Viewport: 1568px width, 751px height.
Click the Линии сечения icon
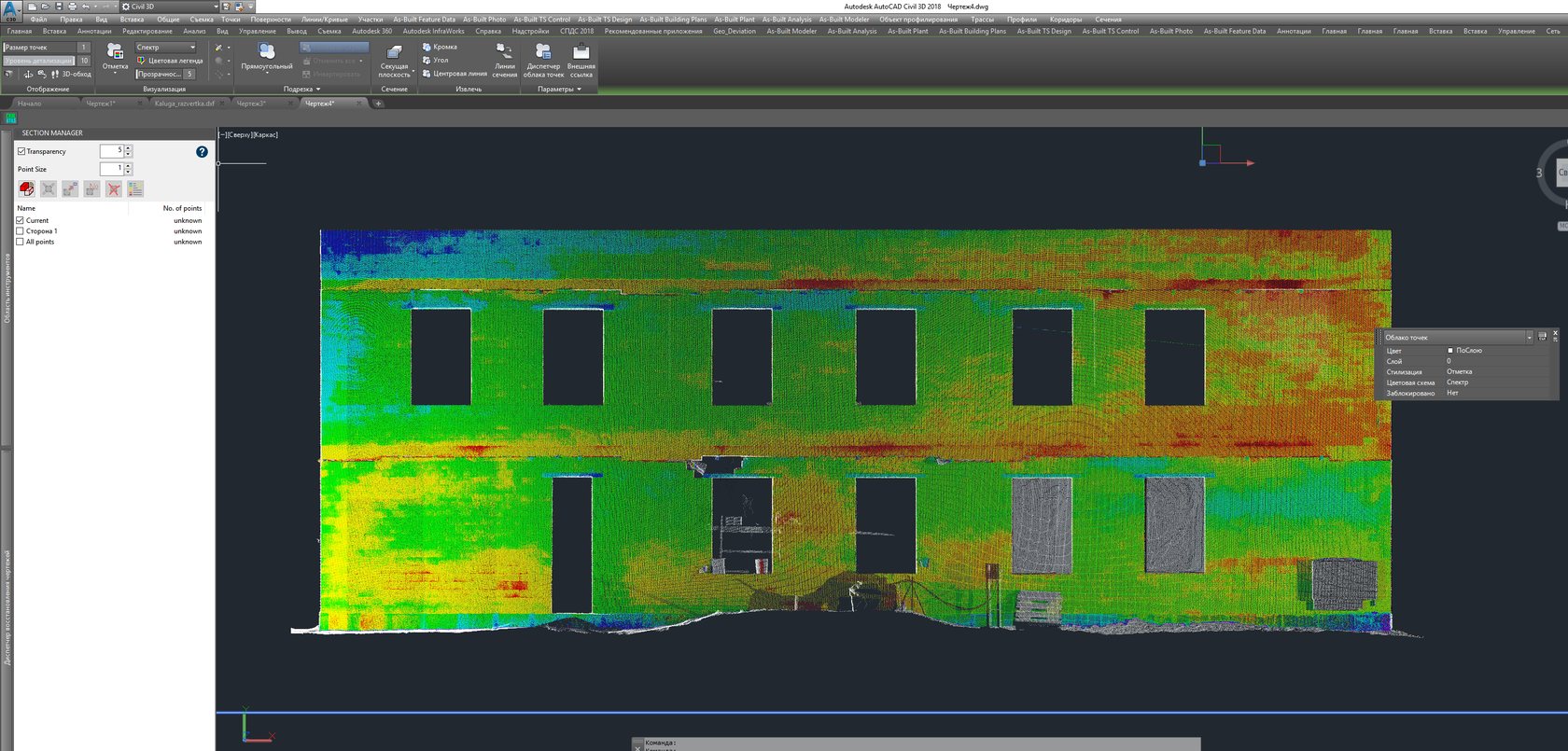(504, 50)
